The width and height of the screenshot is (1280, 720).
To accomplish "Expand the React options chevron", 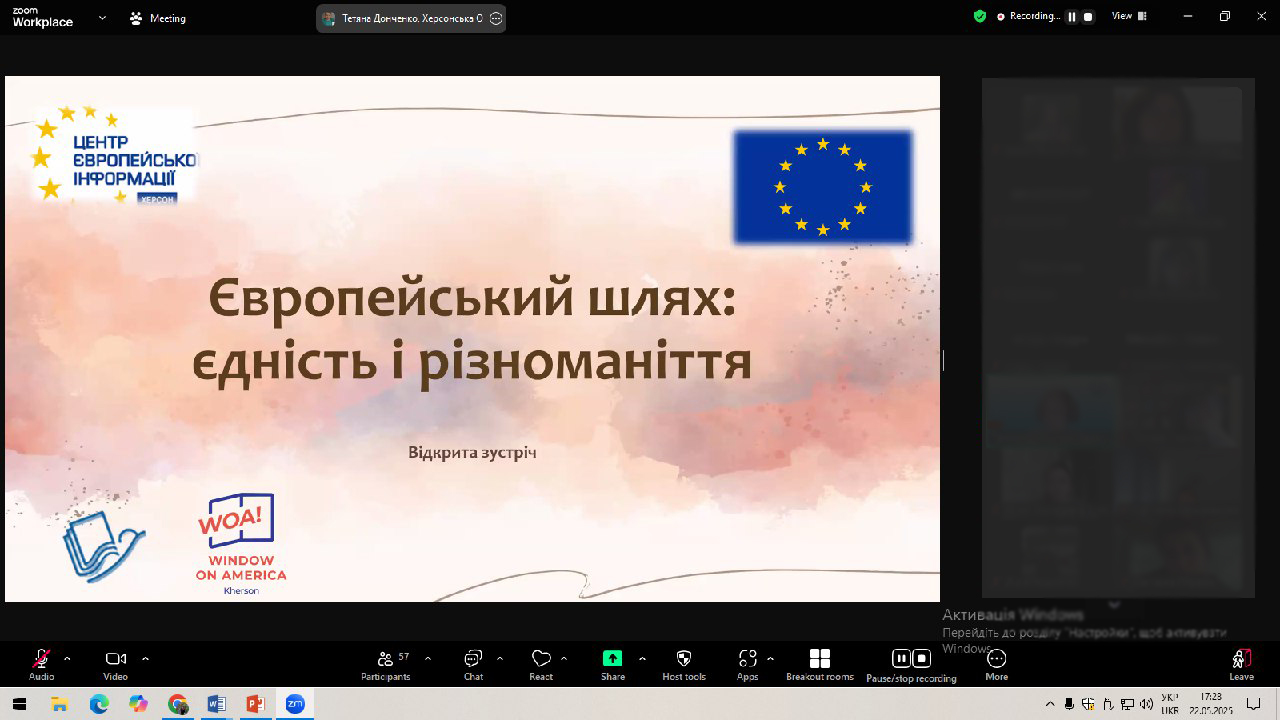I will coord(564,658).
